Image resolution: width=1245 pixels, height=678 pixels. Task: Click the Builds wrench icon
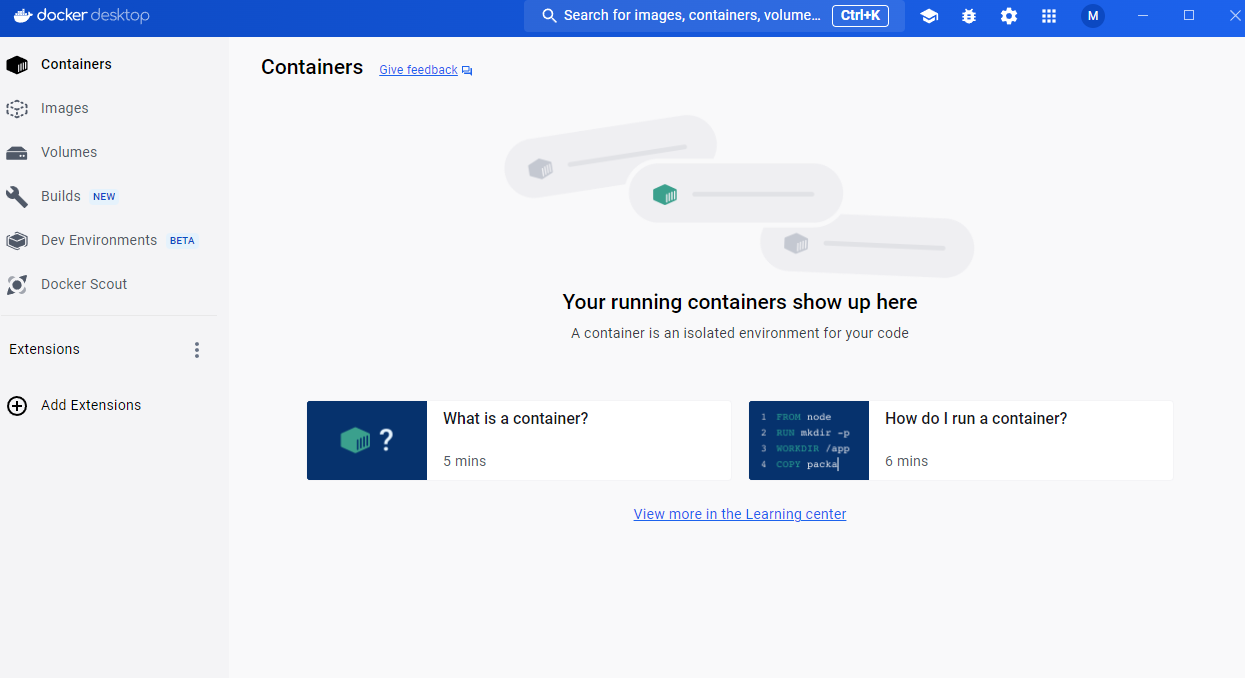(x=17, y=197)
